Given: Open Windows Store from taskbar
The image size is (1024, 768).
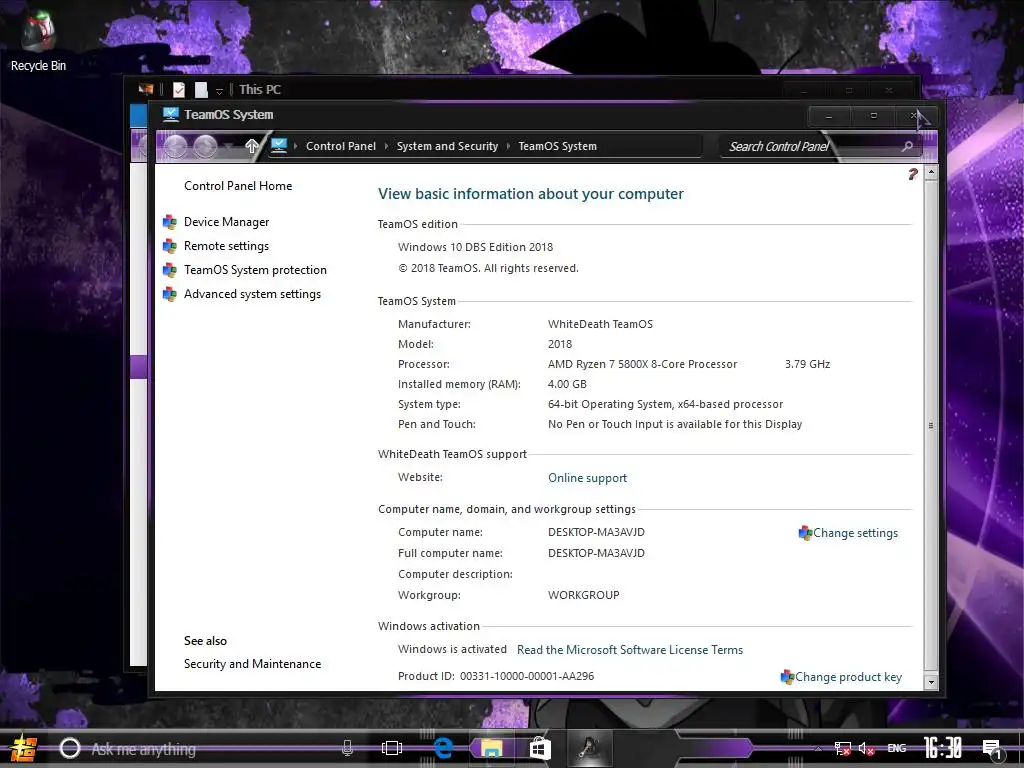Looking at the screenshot, I should (539, 748).
